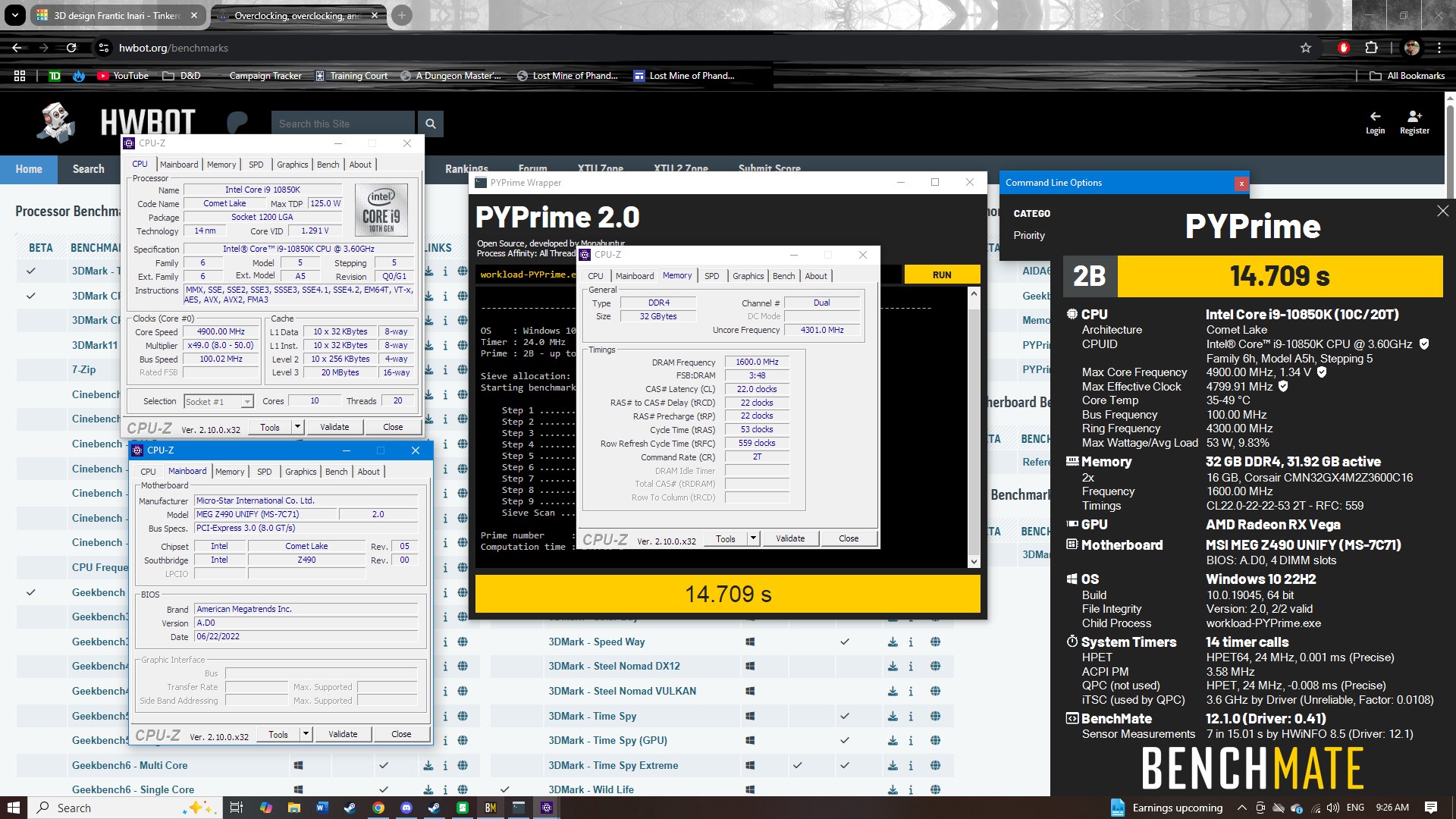Screen dimensions: 1456x819
Task: Open Tools dropdown arrow in CPU-Z Memory window
Action: coord(754,538)
